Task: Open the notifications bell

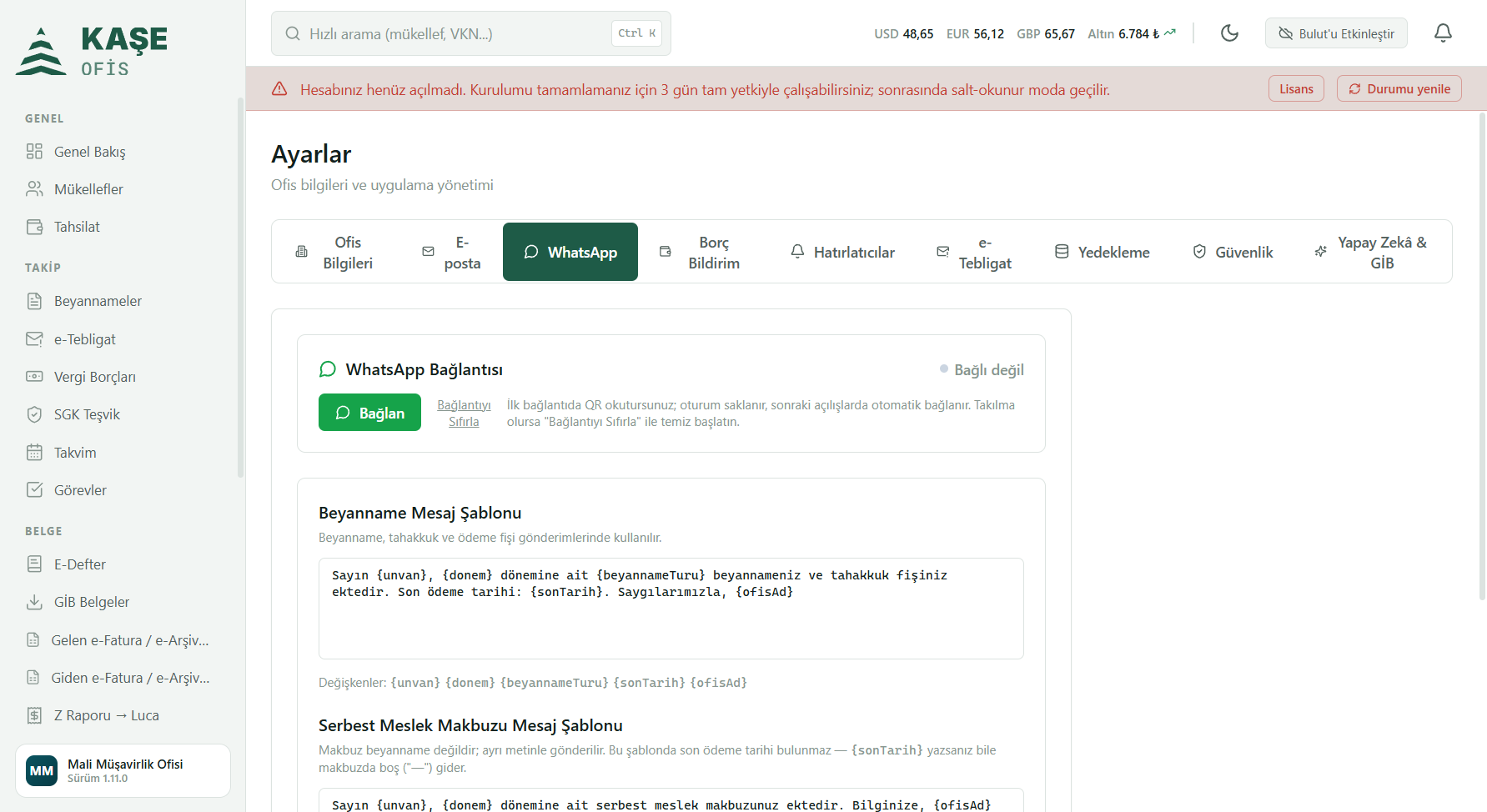Action: click(x=1443, y=33)
